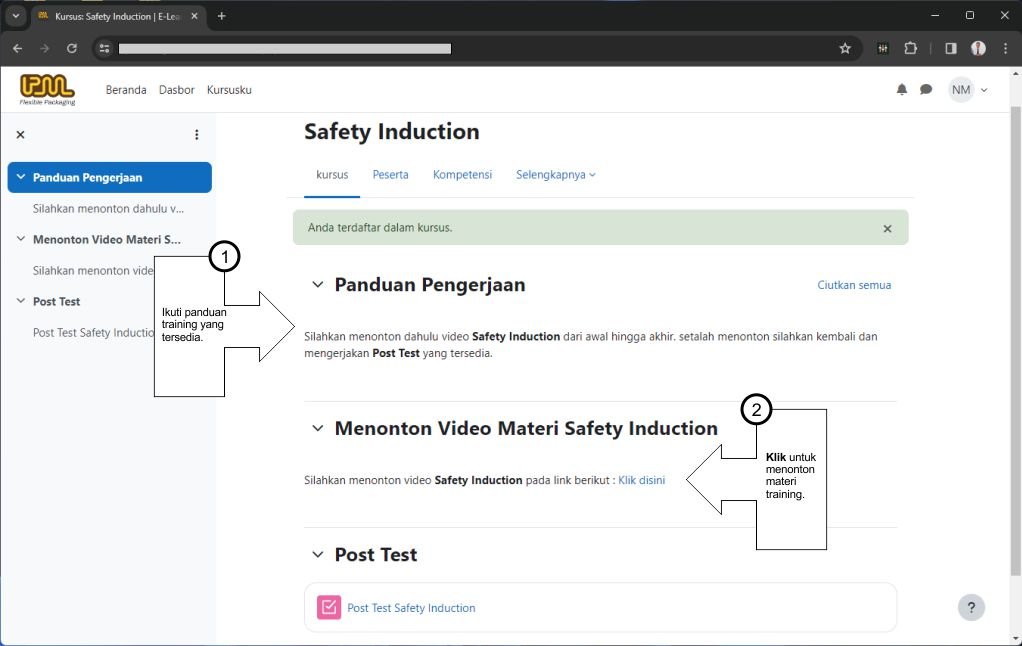Image resolution: width=1022 pixels, height=646 pixels.
Task: Collapse the Post Test section in content
Action: point(318,555)
